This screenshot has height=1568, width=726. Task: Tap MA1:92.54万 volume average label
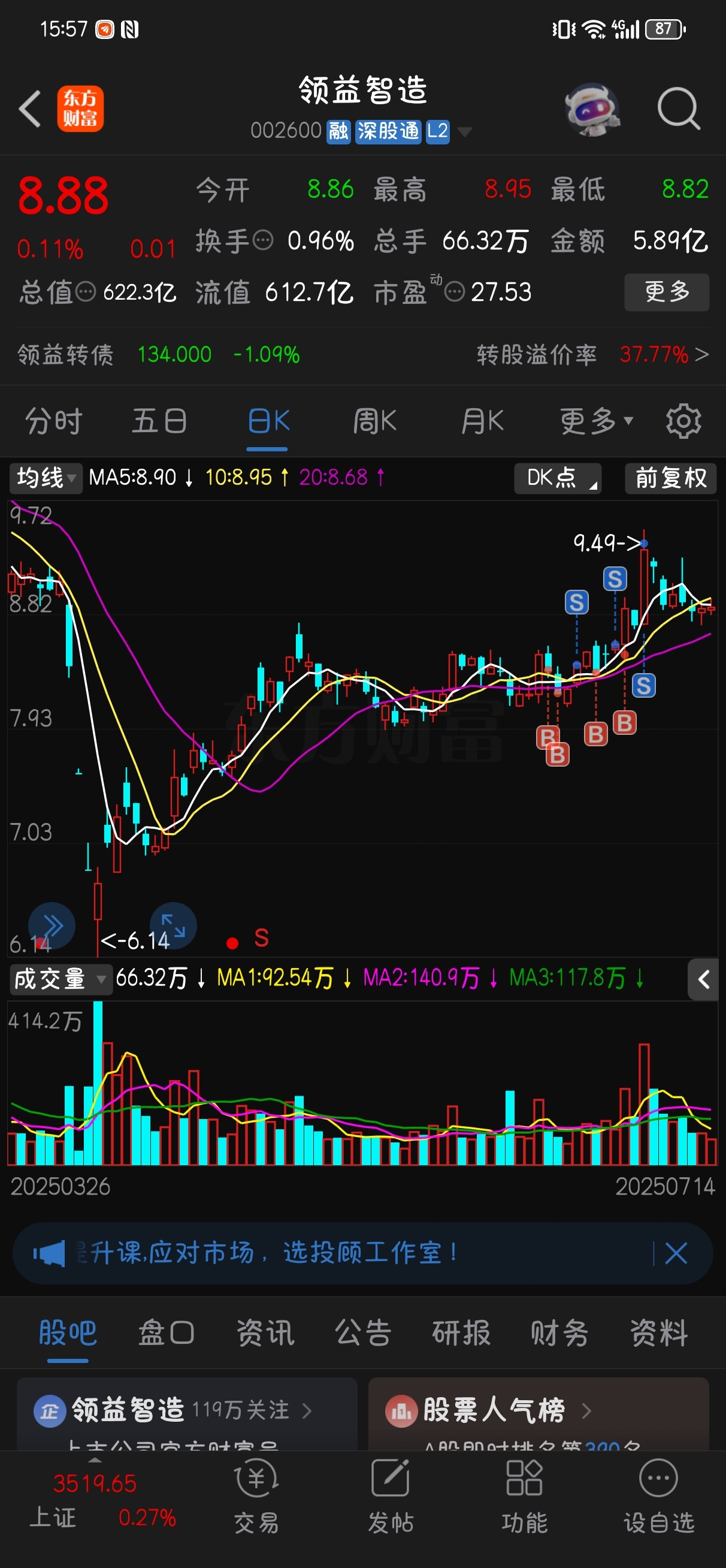284,979
